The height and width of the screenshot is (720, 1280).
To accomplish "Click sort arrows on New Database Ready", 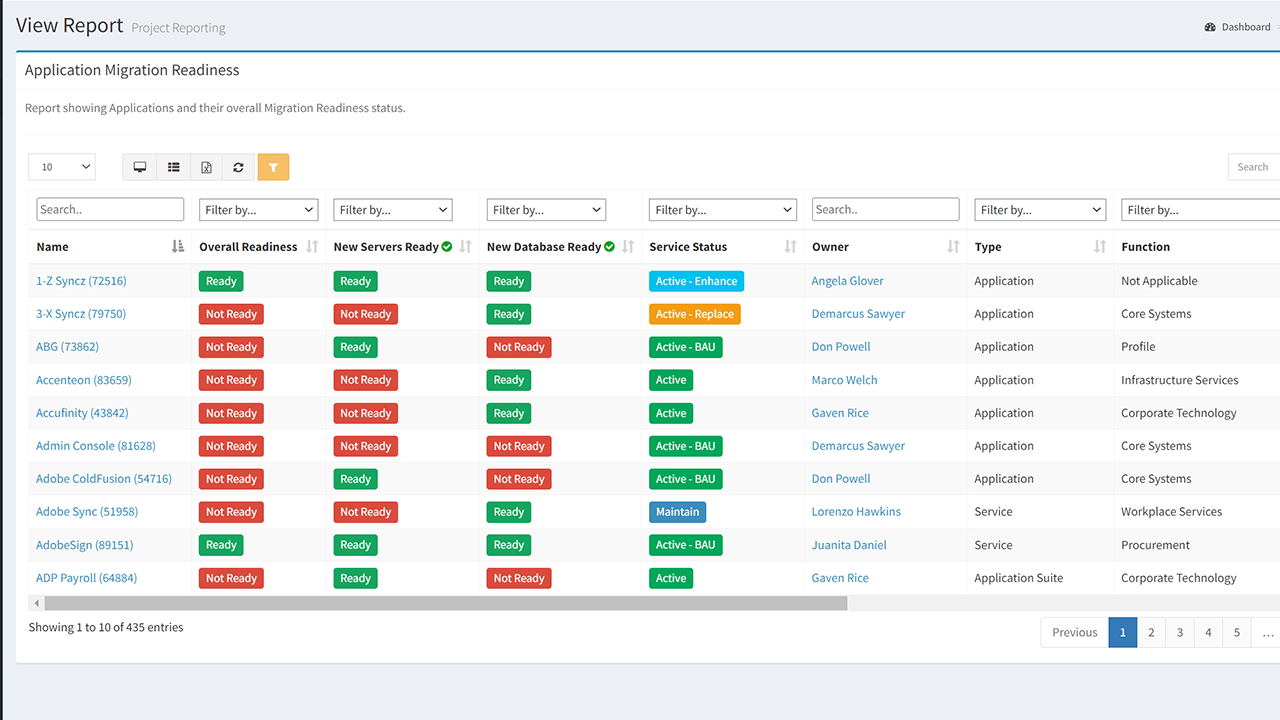I will [628, 247].
